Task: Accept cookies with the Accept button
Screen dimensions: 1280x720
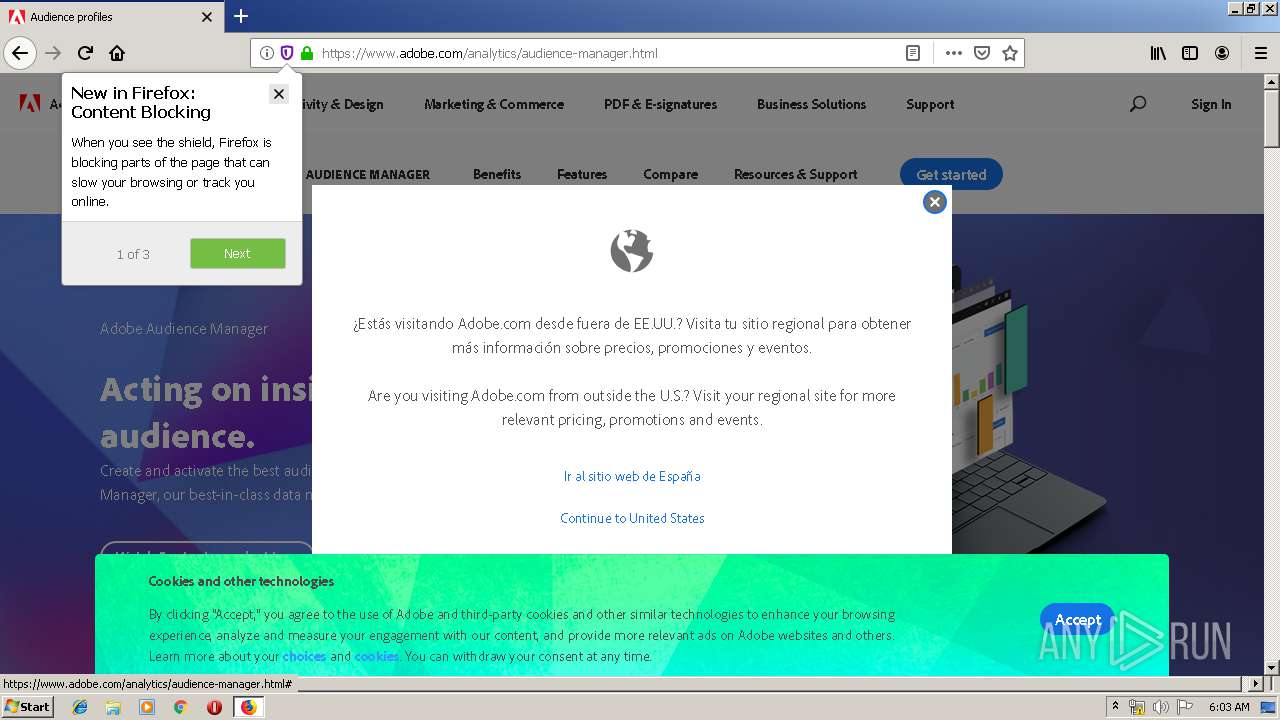Action: pyautogui.click(x=1077, y=620)
